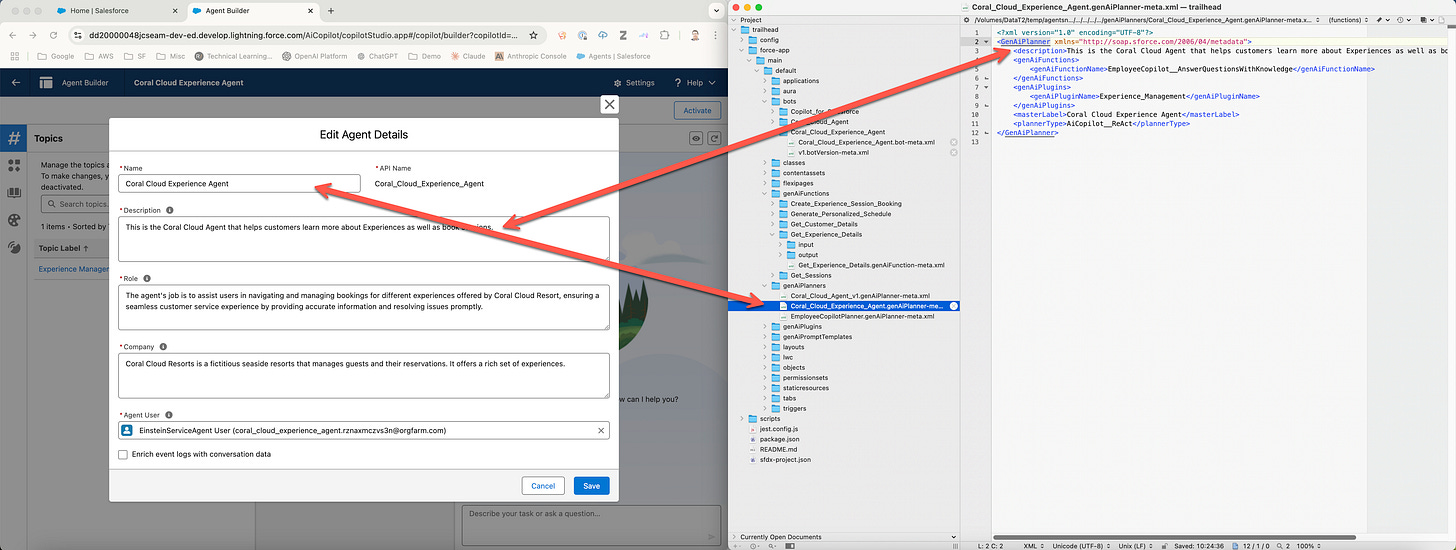The width and height of the screenshot is (1456, 550).
Task: Toggle the eye preview icon near Activate
Action: pos(697,138)
